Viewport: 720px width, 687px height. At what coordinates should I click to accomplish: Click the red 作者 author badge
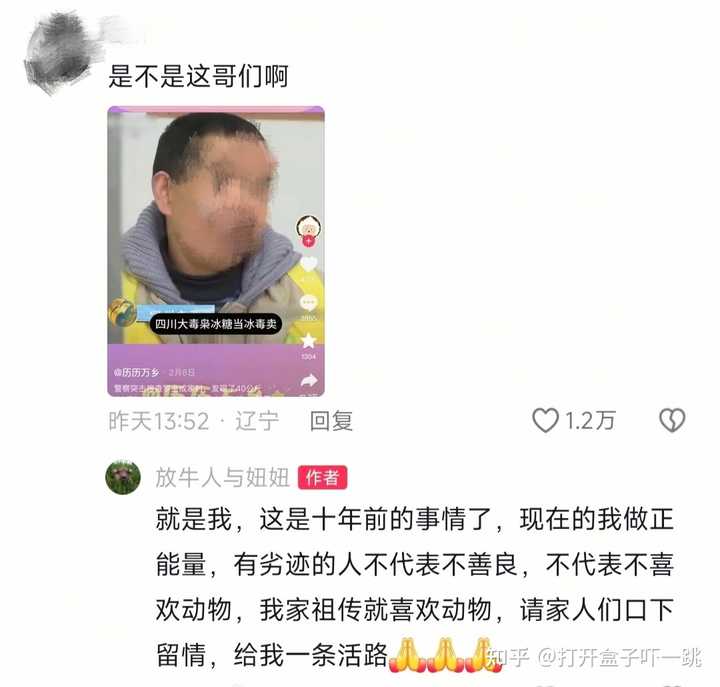[x=322, y=478]
